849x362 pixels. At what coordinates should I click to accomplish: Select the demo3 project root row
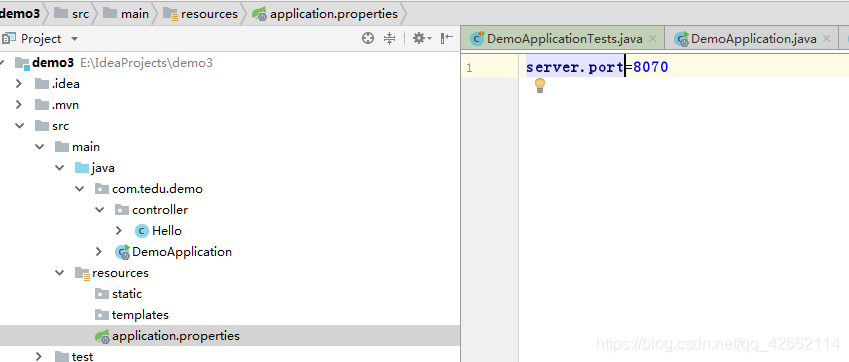pyautogui.click(x=230, y=63)
